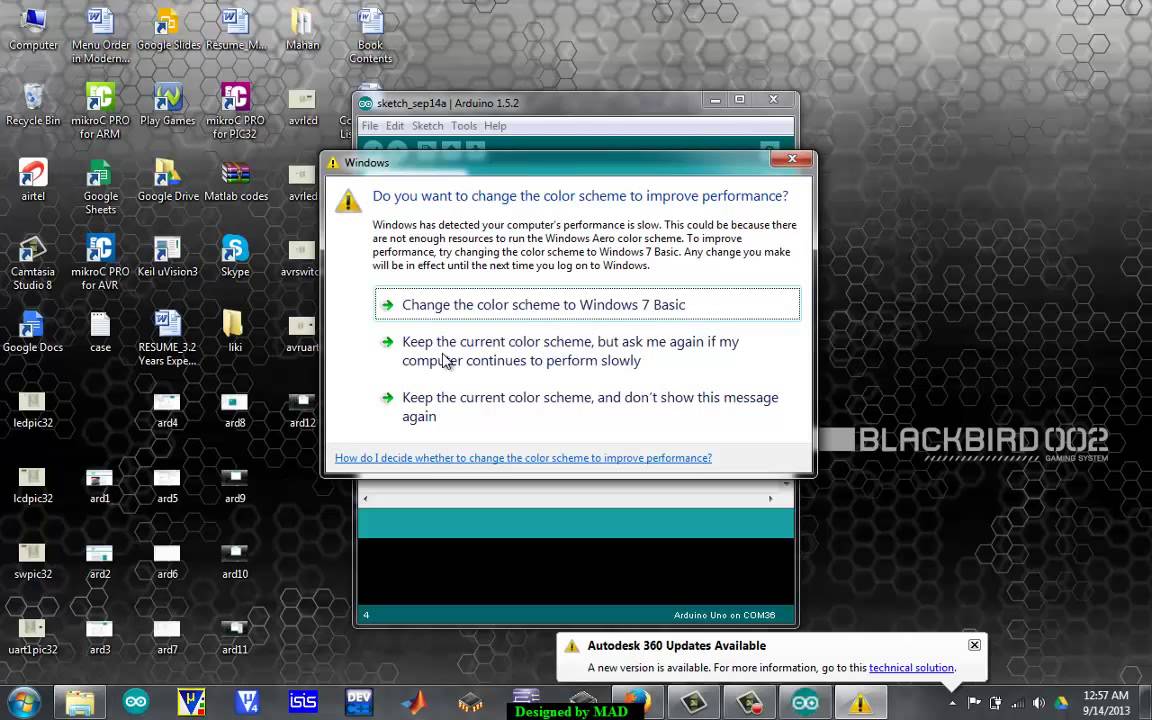The height and width of the screenshot is (720, 1152).
Task: Open the Autodesk 360 technical solution link
Action: coord(911,668)
